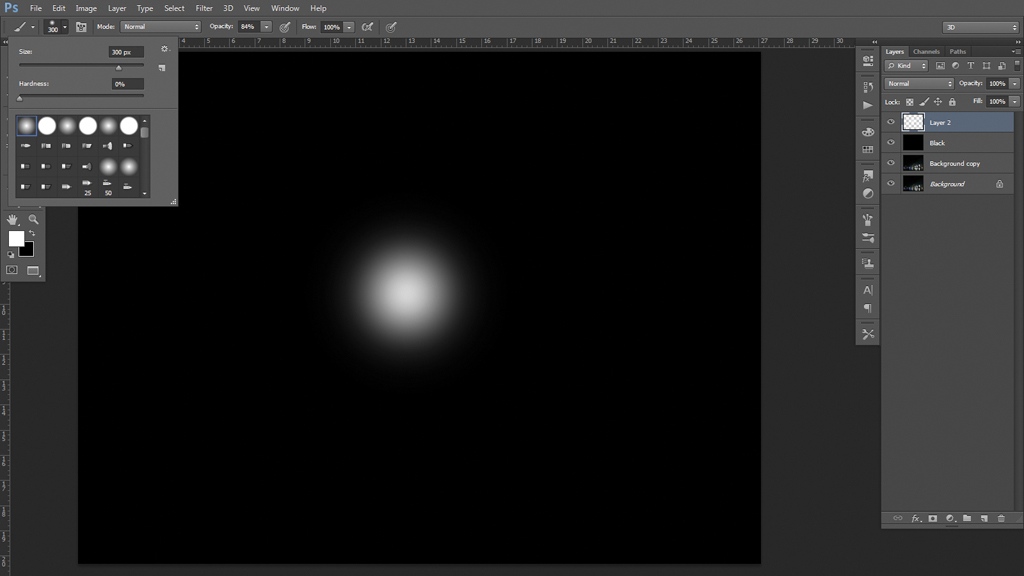1024x576 pixels.
Task: Enable pressure for opacity in options bar
Action: point(285,27)
